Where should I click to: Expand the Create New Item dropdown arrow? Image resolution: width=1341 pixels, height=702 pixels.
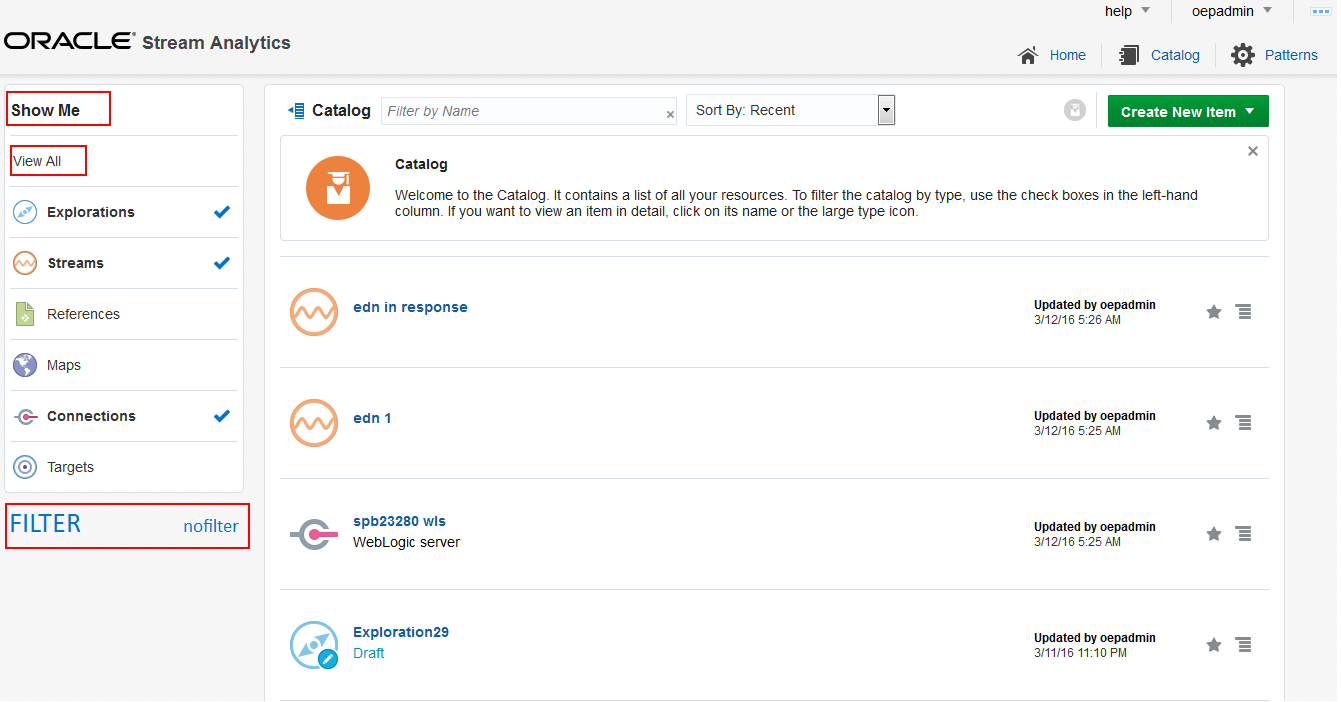click(1250, 111)
